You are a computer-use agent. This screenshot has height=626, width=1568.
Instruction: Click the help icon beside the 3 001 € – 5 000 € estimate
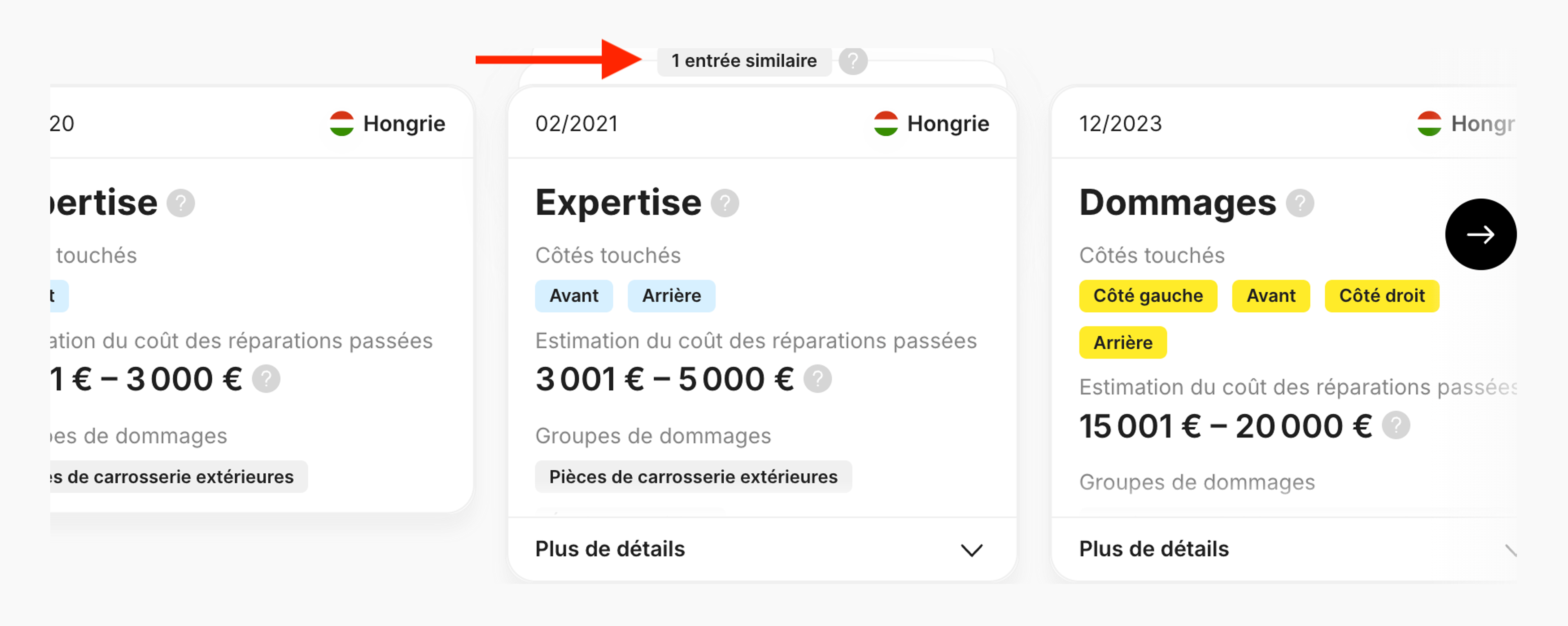[819, 379]
